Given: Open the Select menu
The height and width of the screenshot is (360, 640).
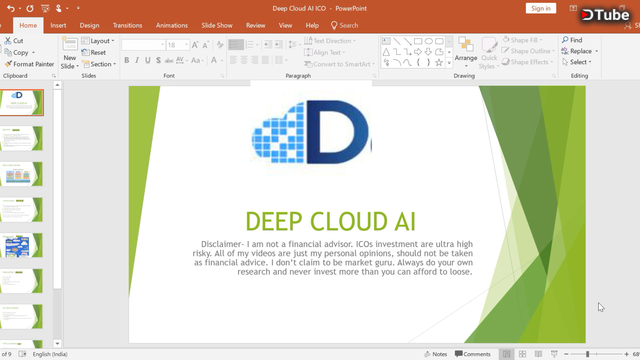Looking at the screenshot, I should click(x=577, y=62).
